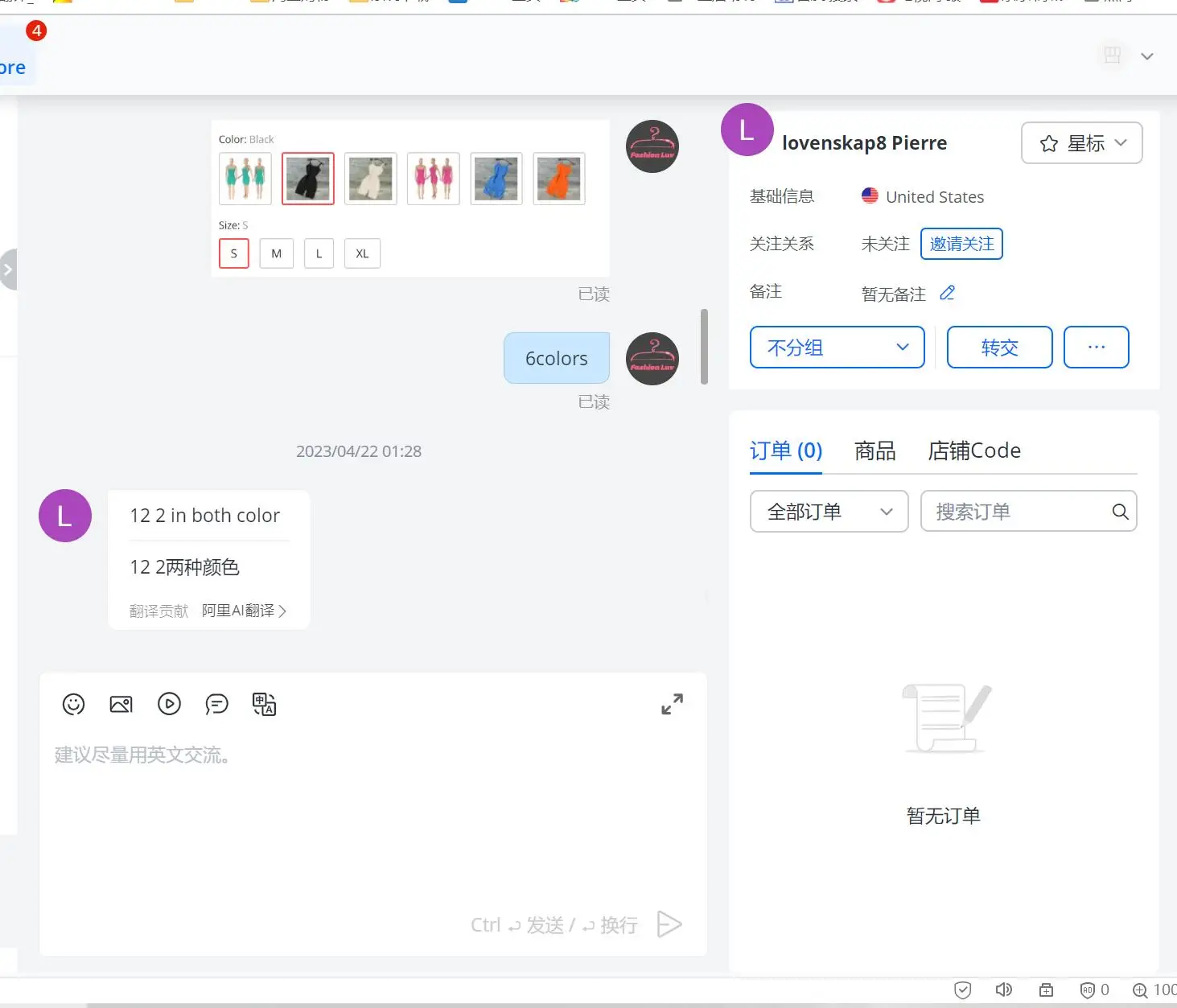
Task: Click the printer icon in status bar
Action: (1046, 989)
